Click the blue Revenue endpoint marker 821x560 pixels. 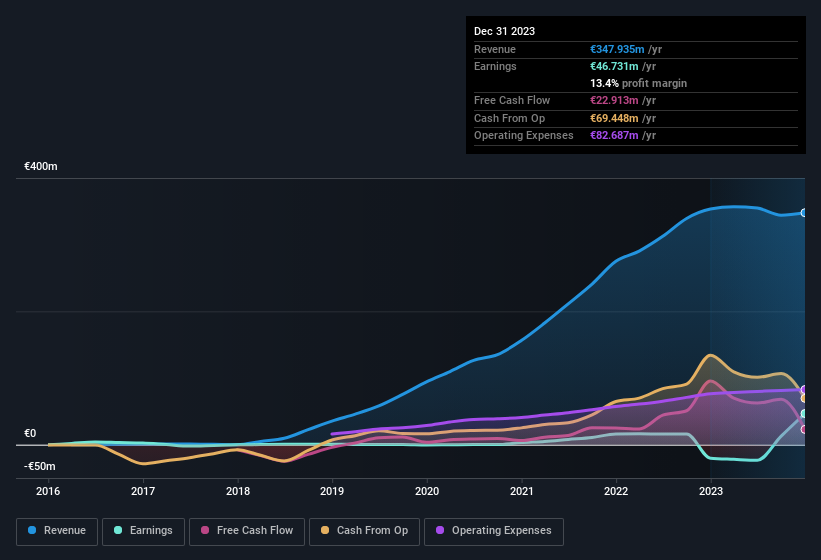804,213
